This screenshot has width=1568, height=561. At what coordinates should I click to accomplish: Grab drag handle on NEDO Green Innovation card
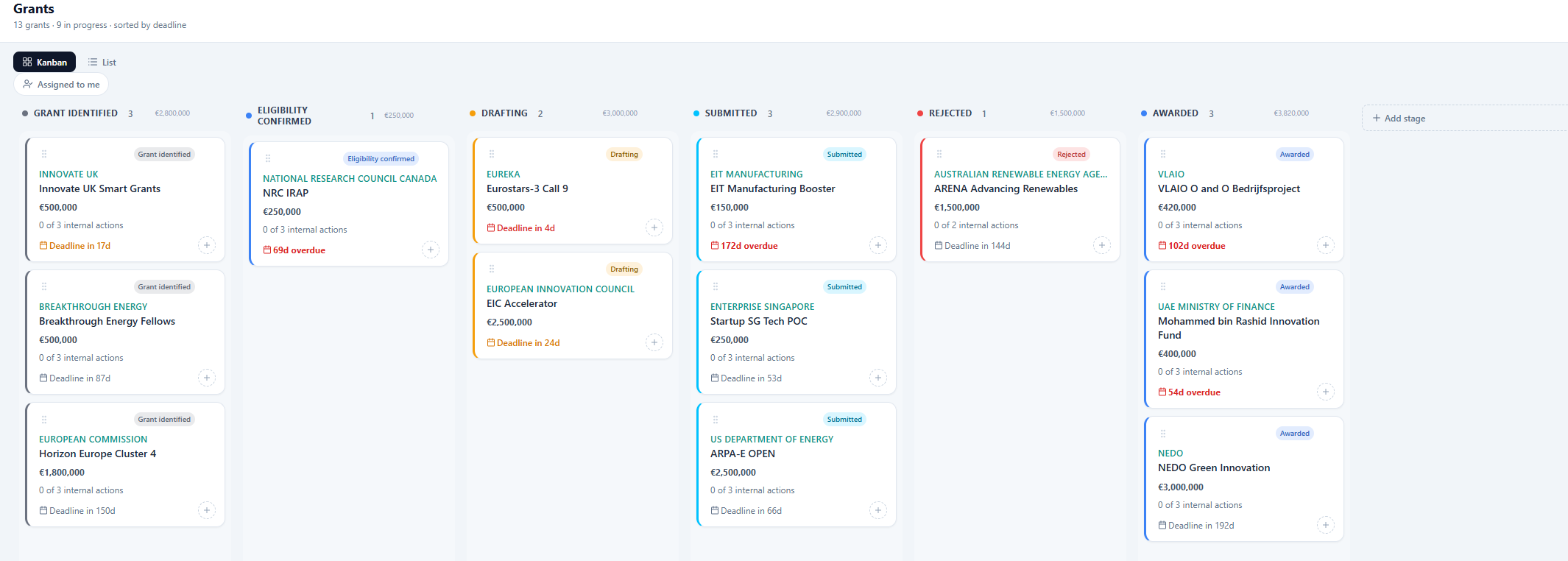click(x=1163, y=434)
